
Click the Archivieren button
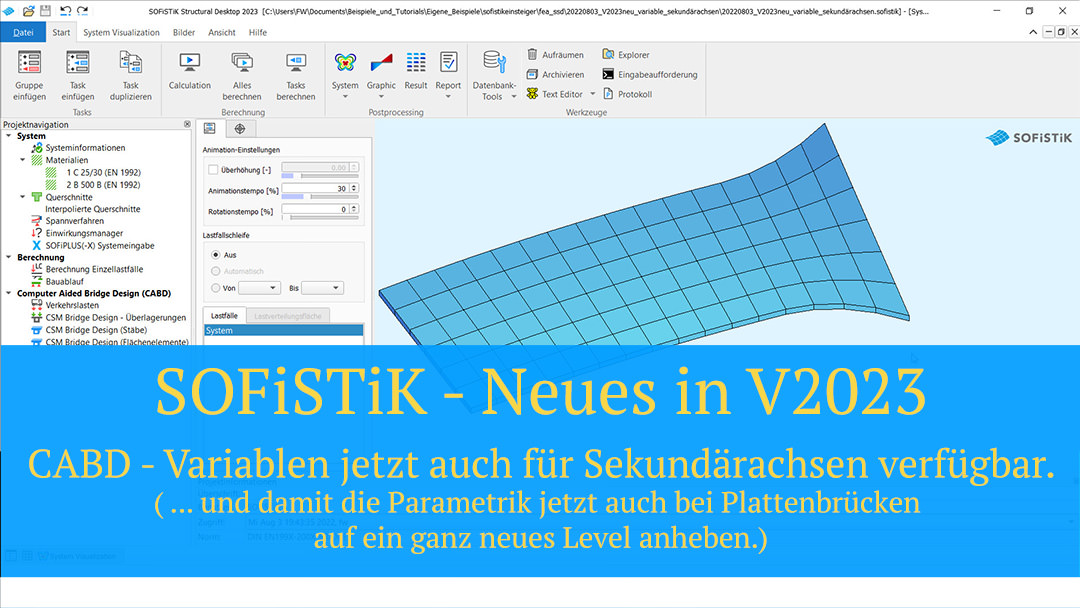click(556, 74)
